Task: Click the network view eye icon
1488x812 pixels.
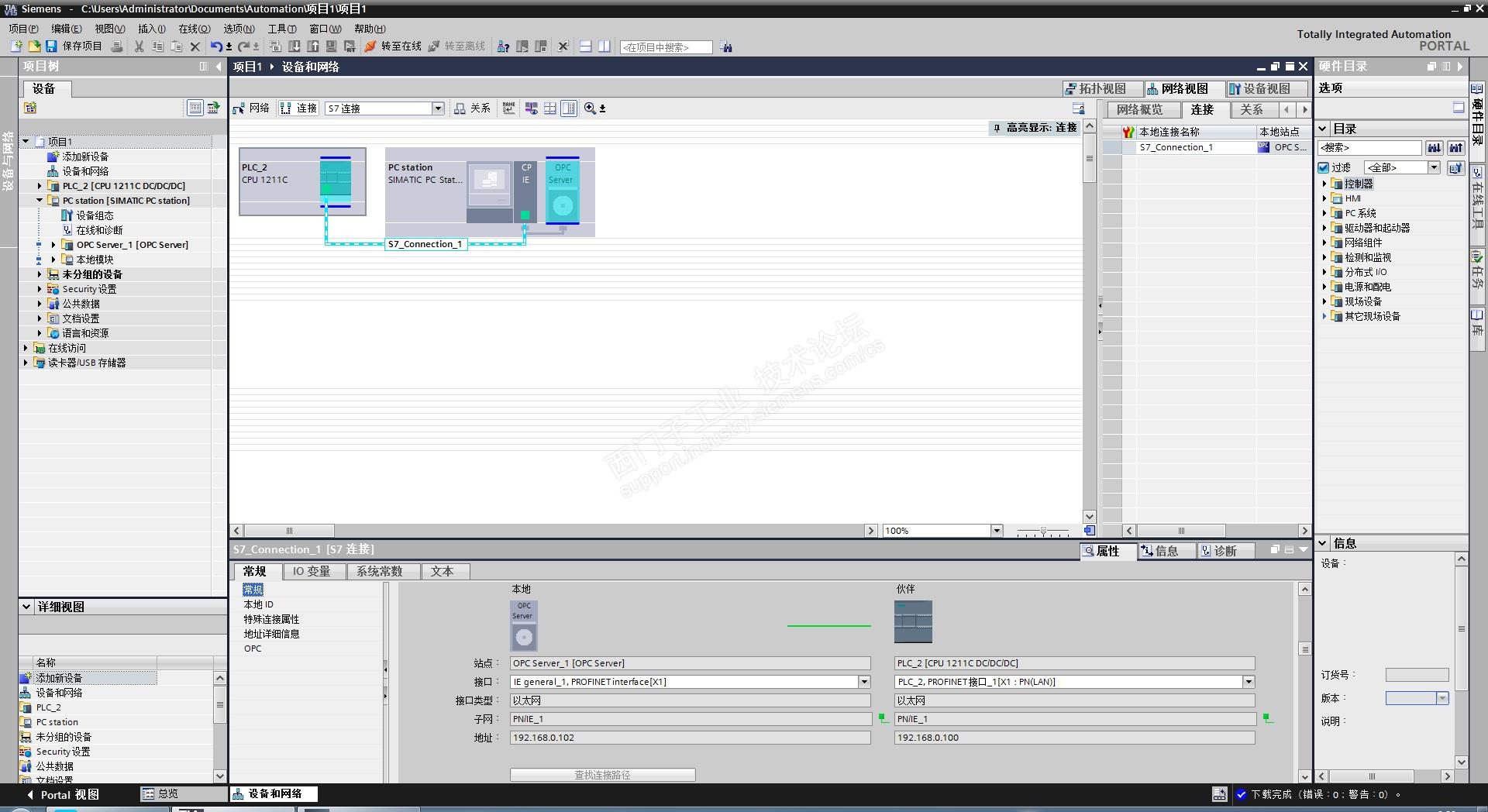Action: coord(532,108)
